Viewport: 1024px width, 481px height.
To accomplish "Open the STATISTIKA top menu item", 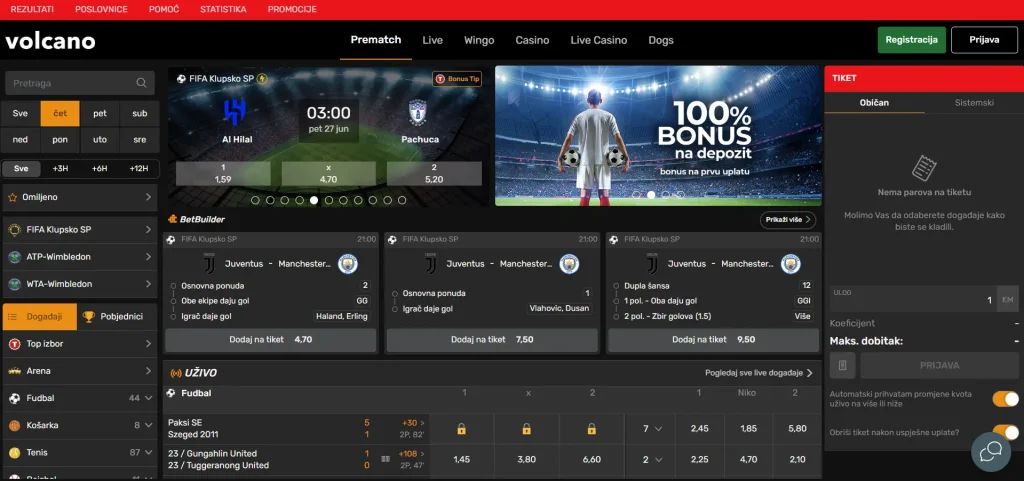I will click(x=223, y=10).
